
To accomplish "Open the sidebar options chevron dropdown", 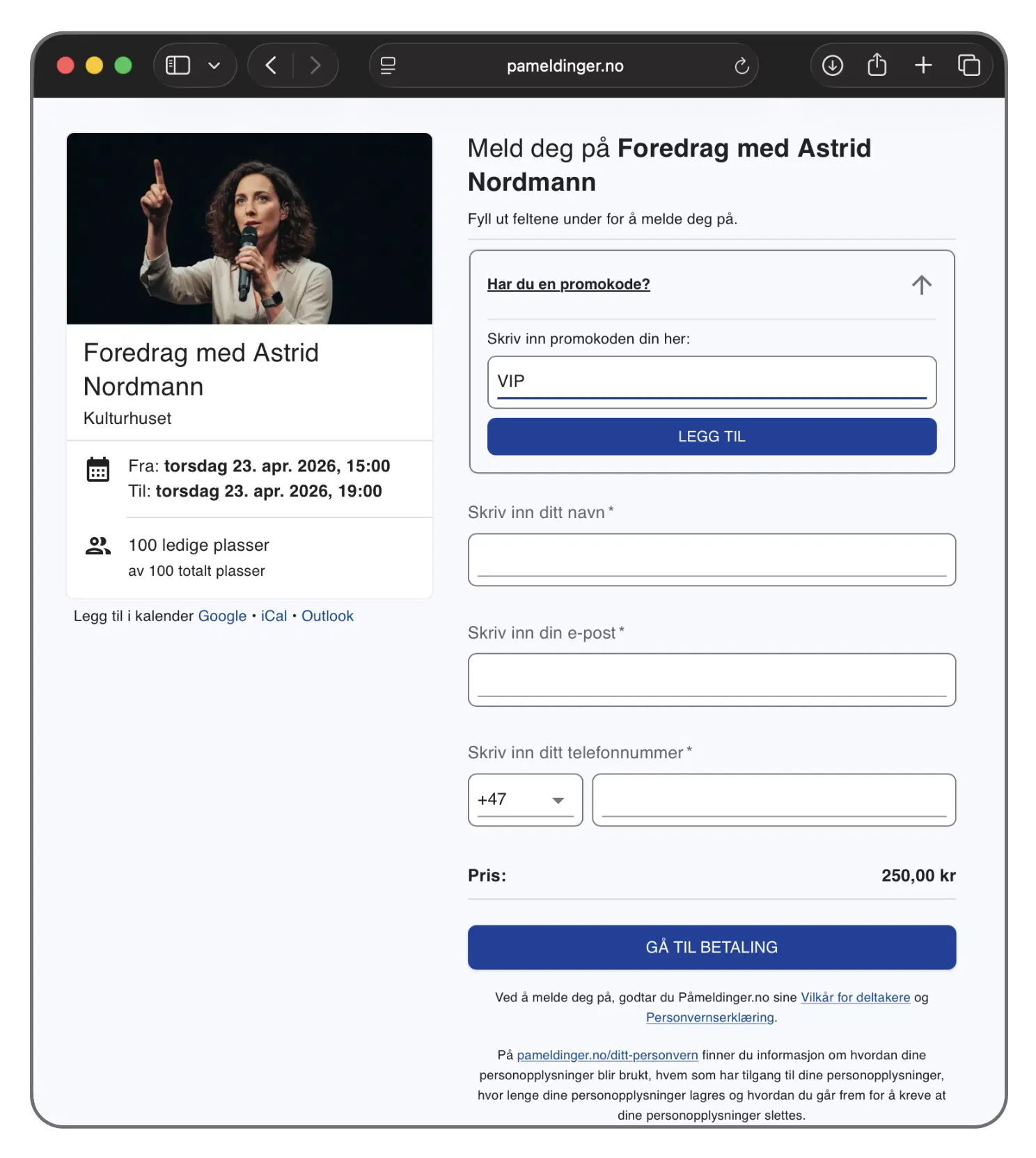I will 214,65.
